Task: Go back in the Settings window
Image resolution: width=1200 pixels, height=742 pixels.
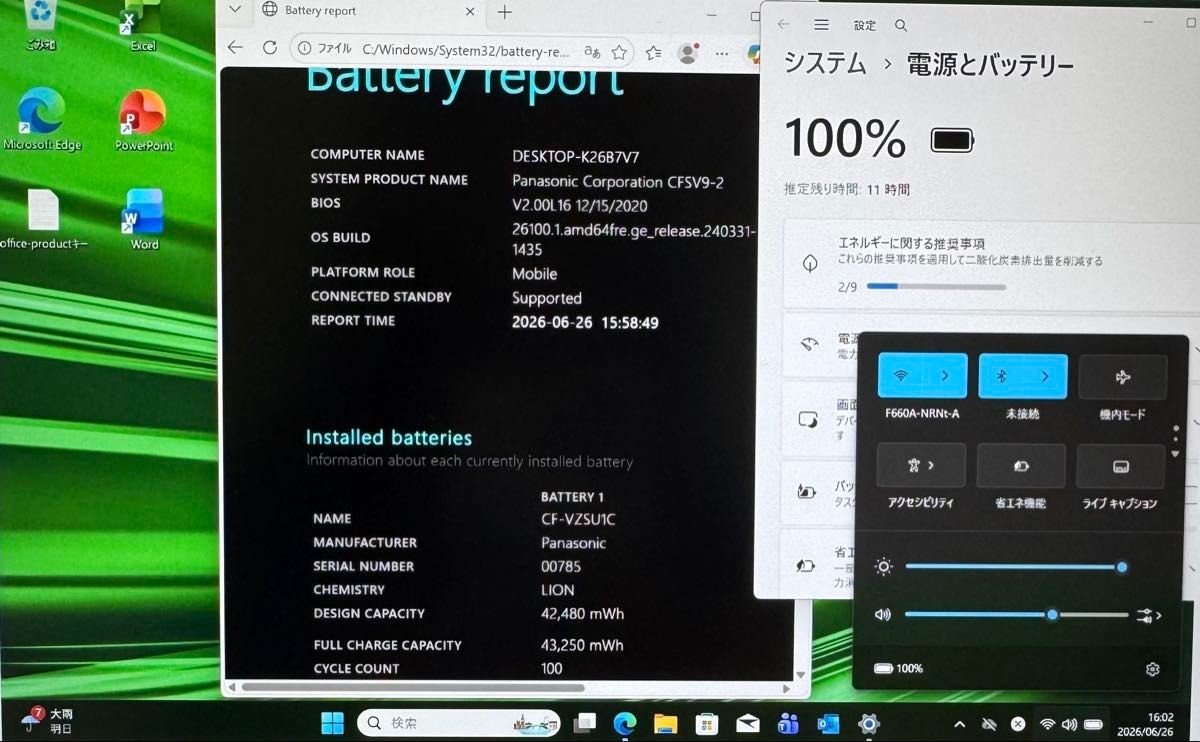Action: coord(784,25)
